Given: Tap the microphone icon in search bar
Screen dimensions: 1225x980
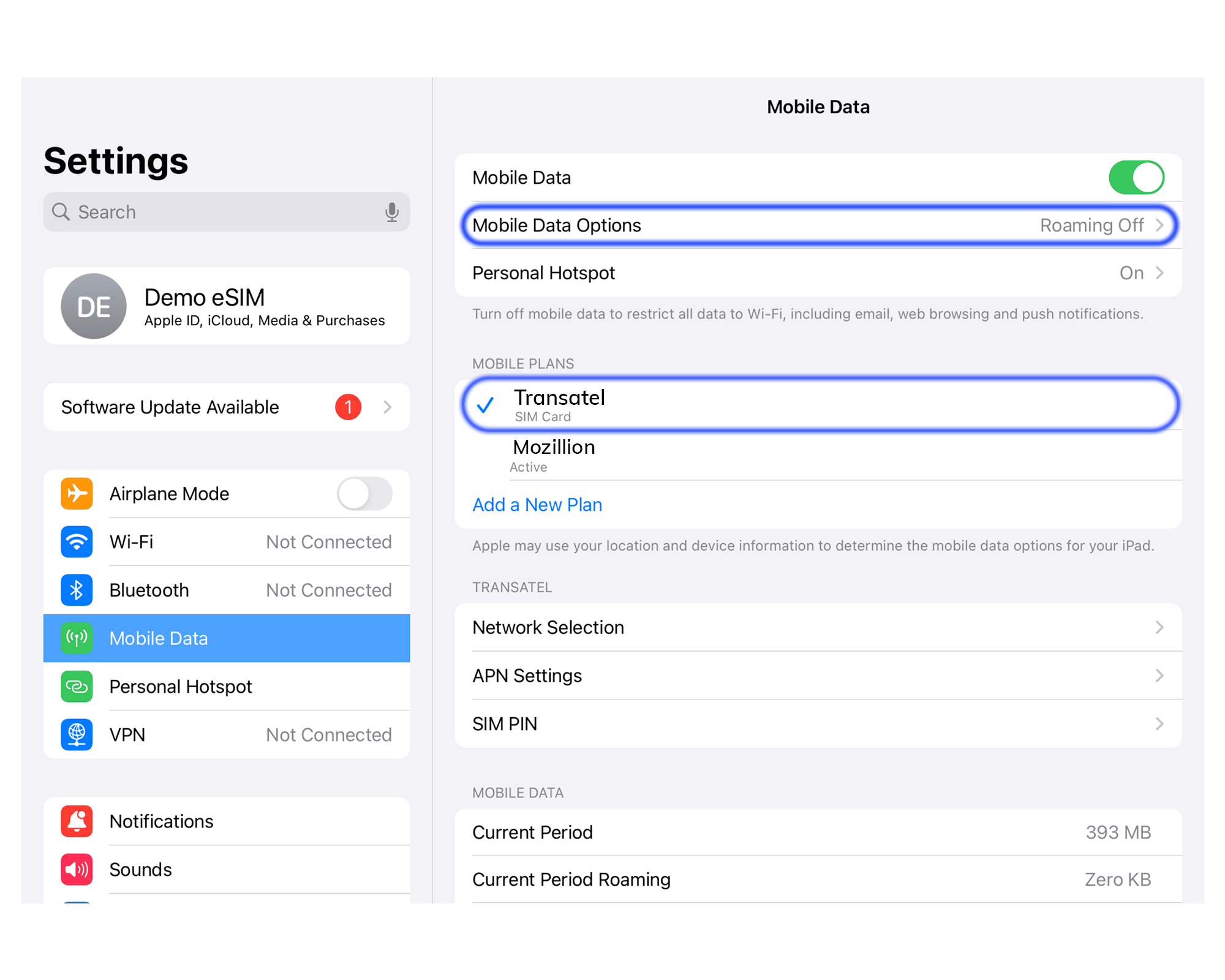Looking at the screenshot, I should pyautogui.click(x=392, y=212).
